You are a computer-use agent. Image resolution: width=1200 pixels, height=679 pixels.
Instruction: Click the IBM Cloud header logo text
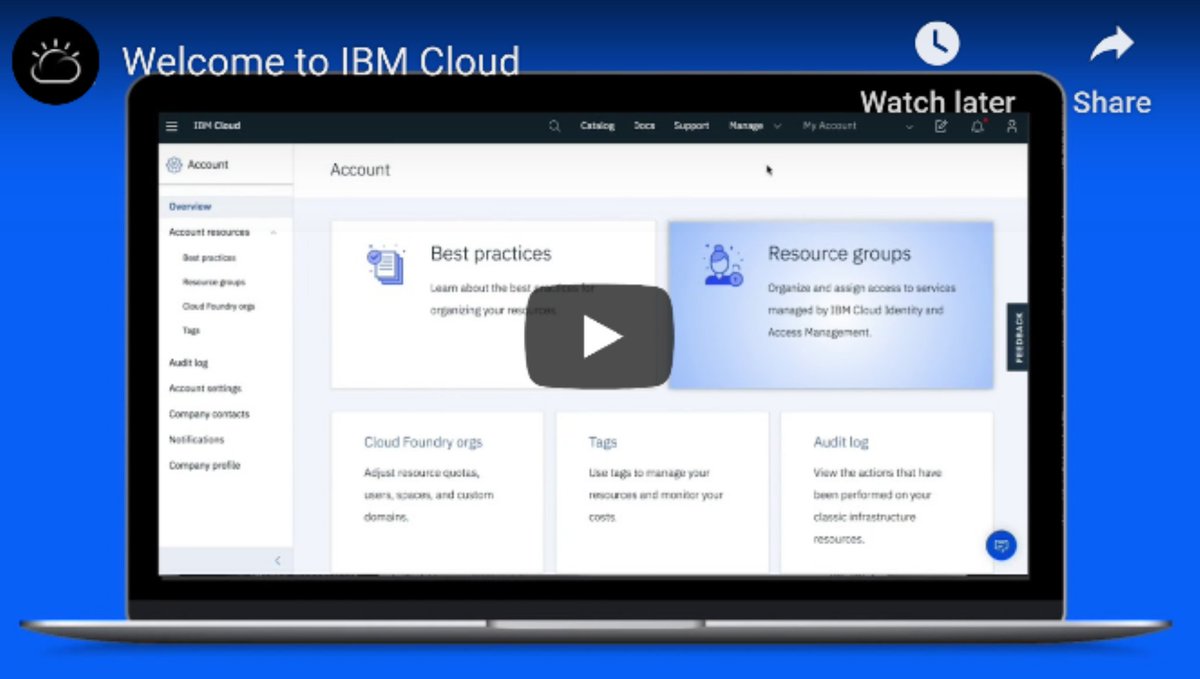(x=217, y=126)
